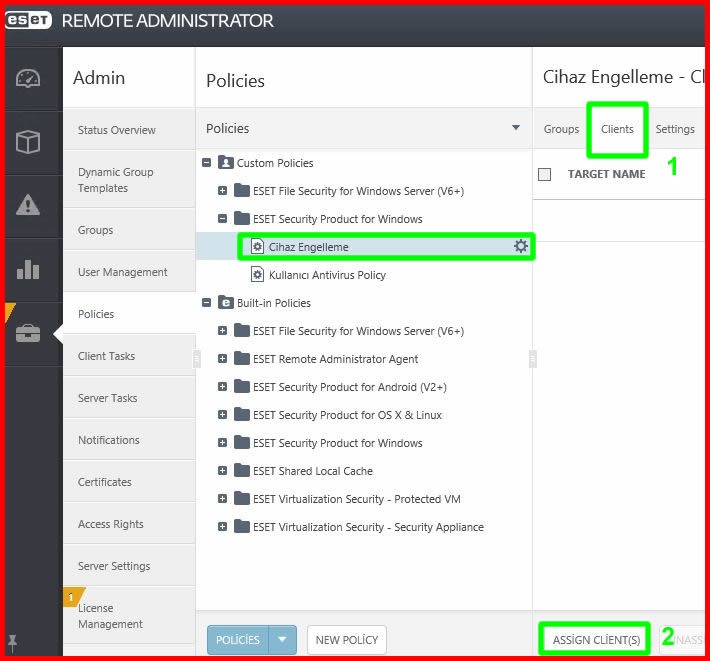Click the POLICIES button
Screen dimensions: 710x661
point(238,639)
